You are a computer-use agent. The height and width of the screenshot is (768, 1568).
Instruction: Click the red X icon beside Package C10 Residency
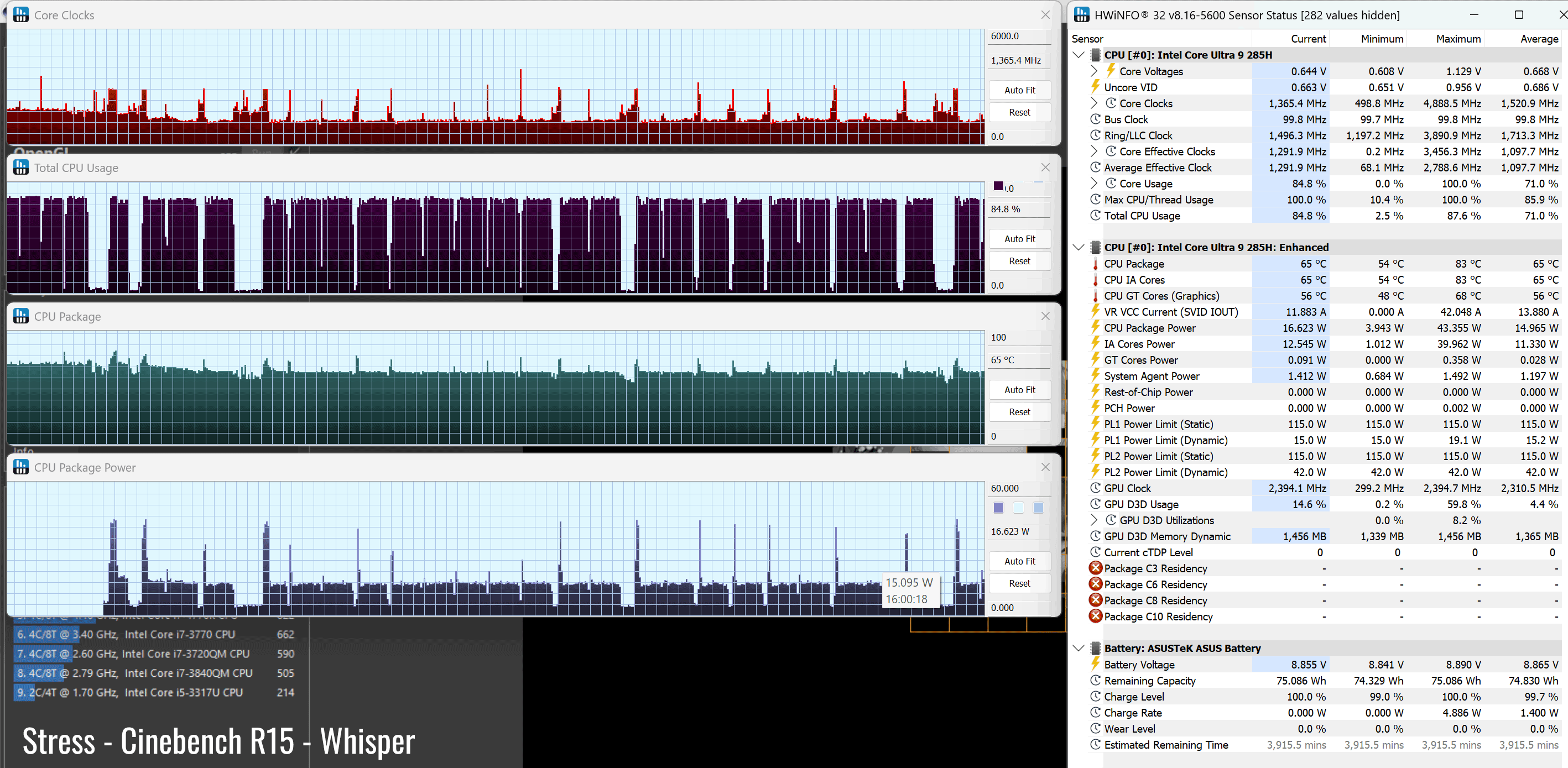(1095, 616)
